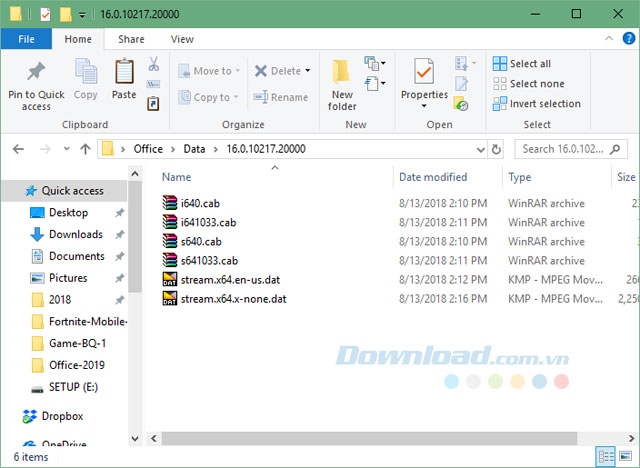Switch to large icons view button
The height and width of the screenshot is (468, 640).
tap(626, 456)
